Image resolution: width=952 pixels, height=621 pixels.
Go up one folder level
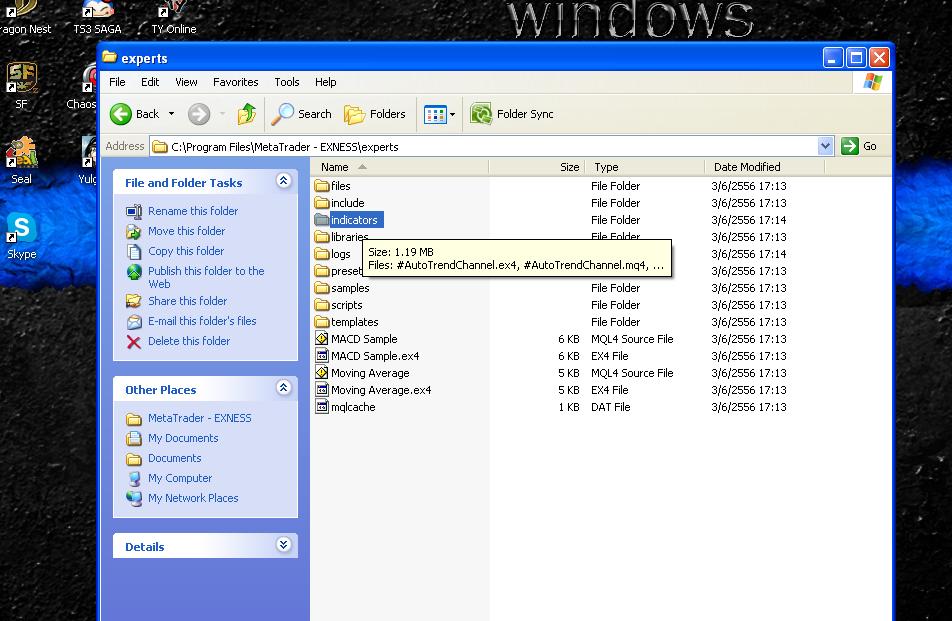(246, 114)
